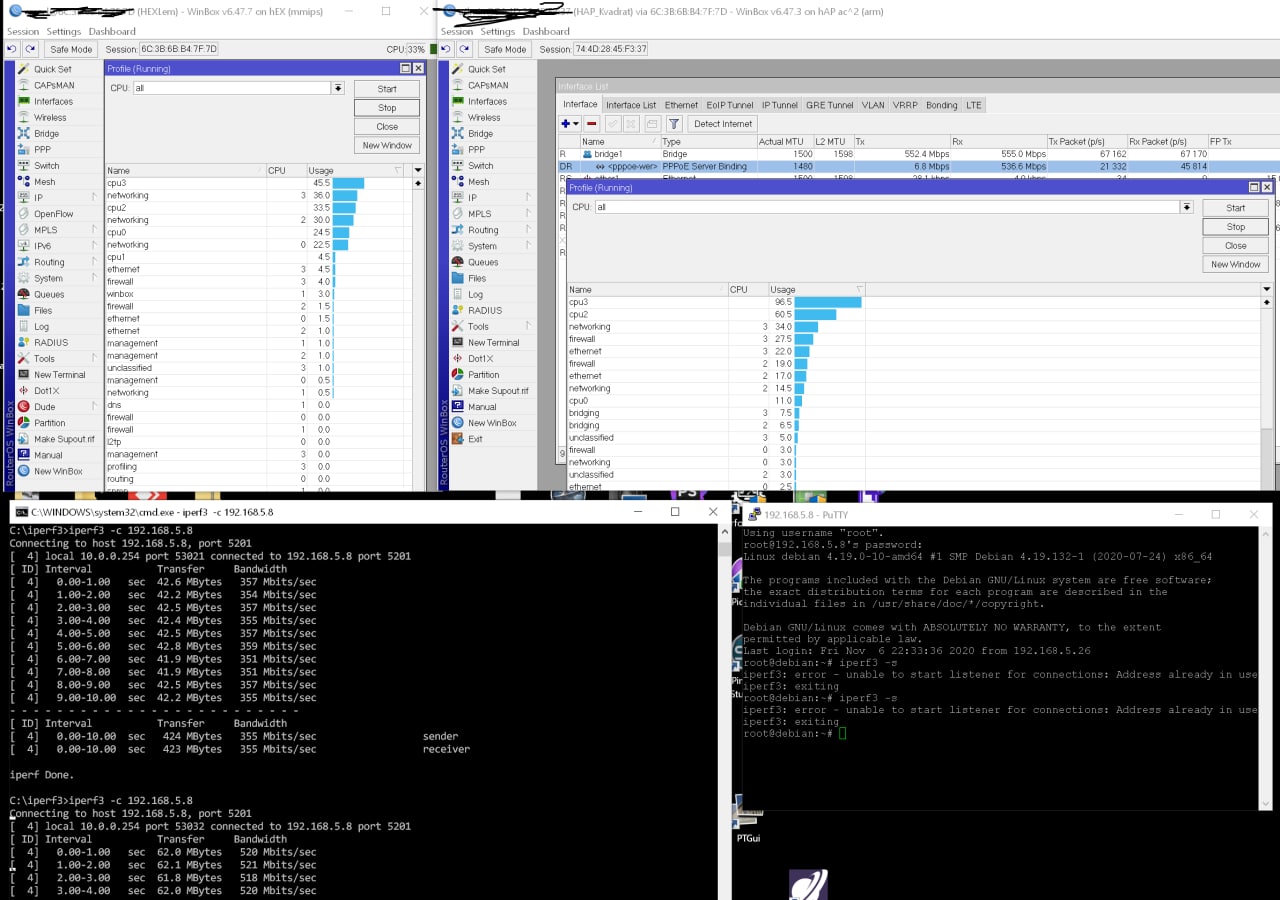Select the <pppoe-wer> interface row
The width and height of the screenshot is (1280, 900).
918,167
